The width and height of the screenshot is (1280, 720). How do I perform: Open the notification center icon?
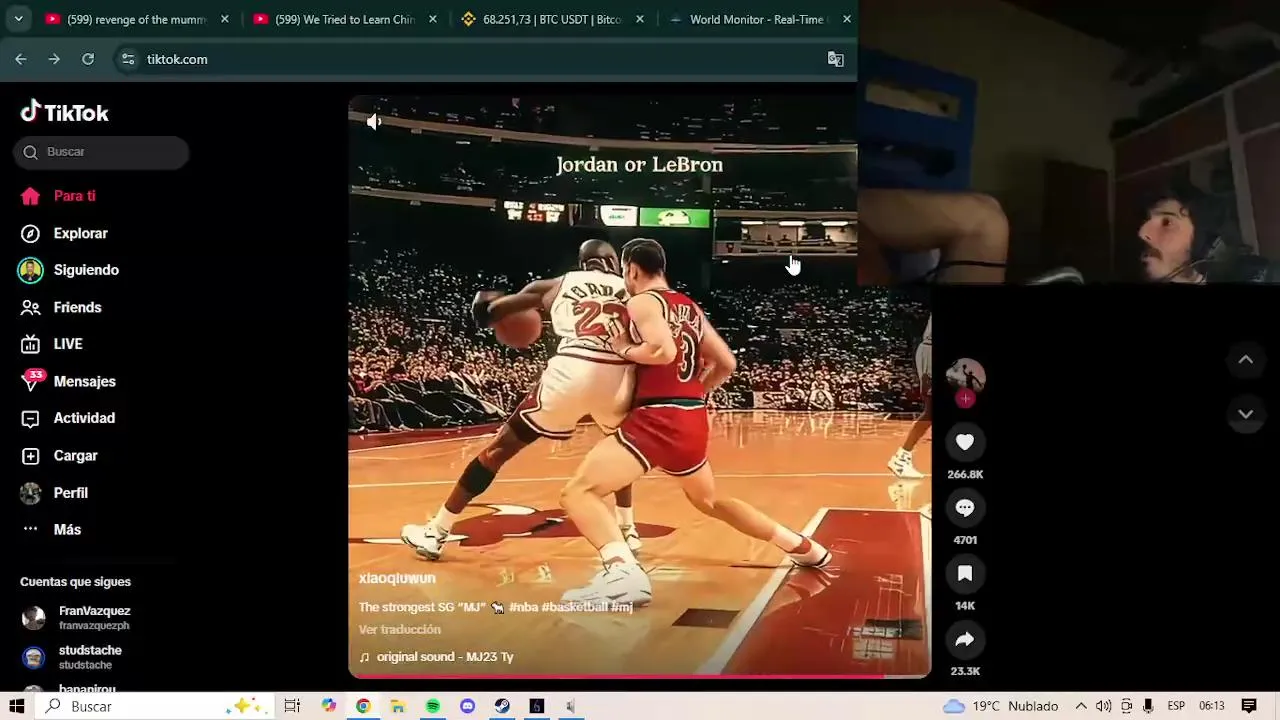[1249, 706]
